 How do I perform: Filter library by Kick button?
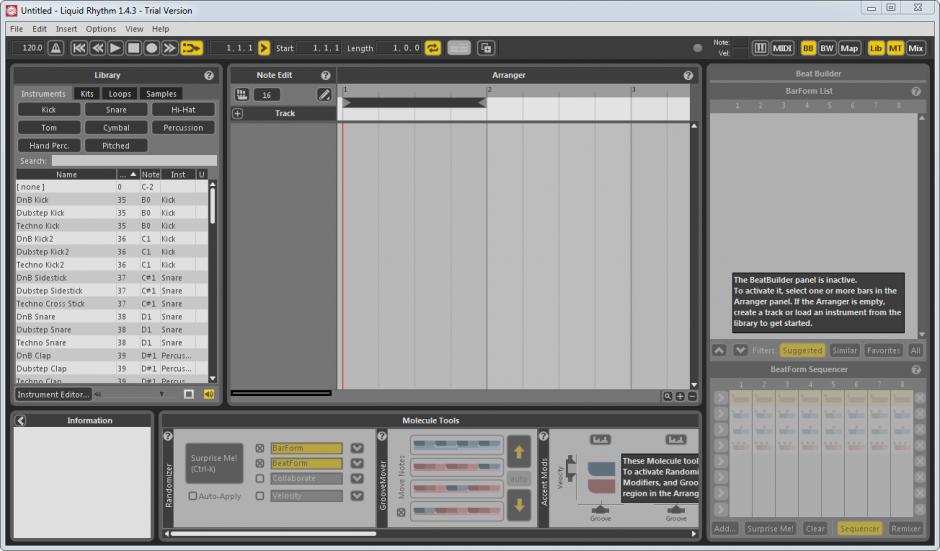pos(49,110)
